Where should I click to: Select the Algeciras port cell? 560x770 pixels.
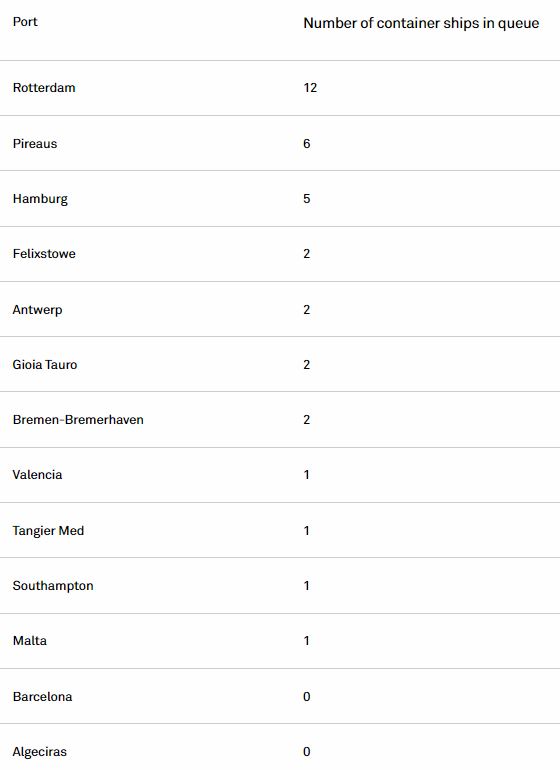[40, 752]
